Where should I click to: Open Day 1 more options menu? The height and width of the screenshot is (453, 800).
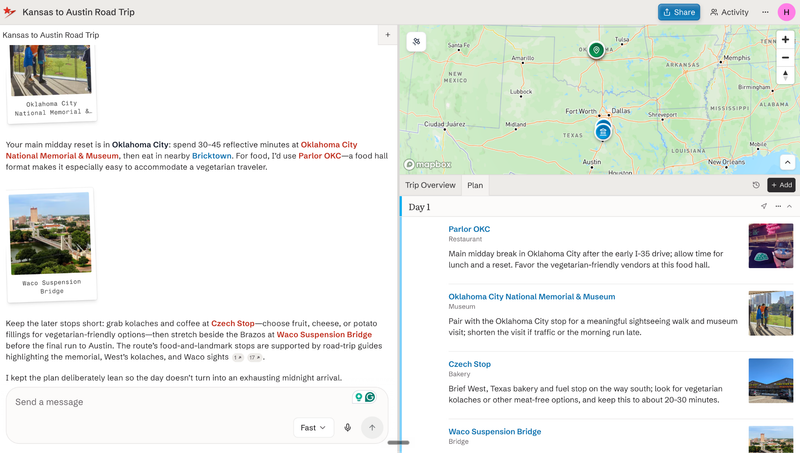click(x=778, y=207)
